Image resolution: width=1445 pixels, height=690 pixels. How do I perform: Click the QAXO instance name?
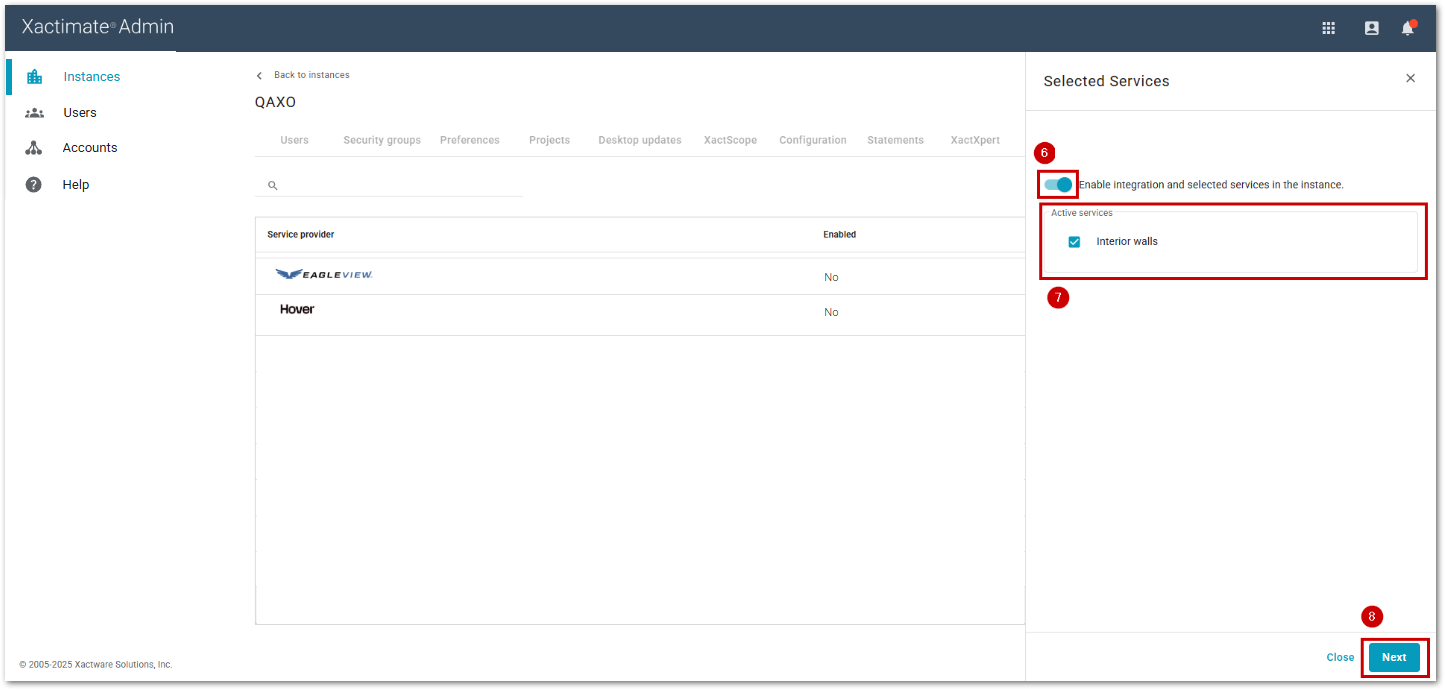pyautogui.click(x=276, y=103)
